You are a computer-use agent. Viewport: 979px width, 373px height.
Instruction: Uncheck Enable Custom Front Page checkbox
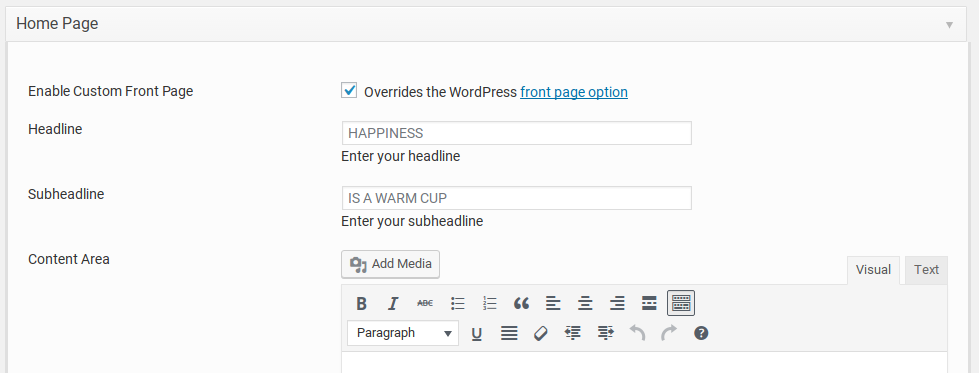[349, 91]
